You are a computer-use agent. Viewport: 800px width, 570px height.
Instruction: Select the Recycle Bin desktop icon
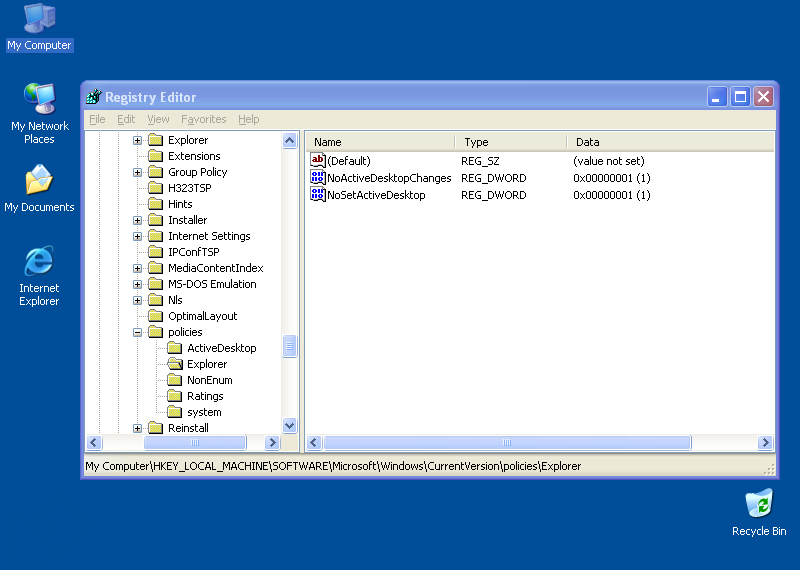(x=759, y=512)
